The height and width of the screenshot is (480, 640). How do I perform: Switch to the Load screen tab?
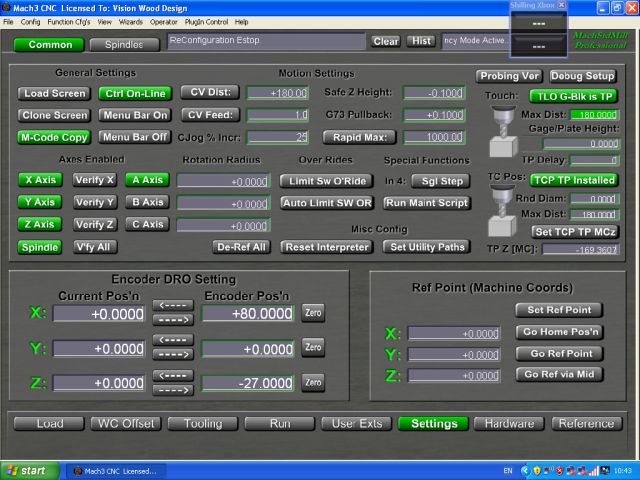tap(49, 424)
